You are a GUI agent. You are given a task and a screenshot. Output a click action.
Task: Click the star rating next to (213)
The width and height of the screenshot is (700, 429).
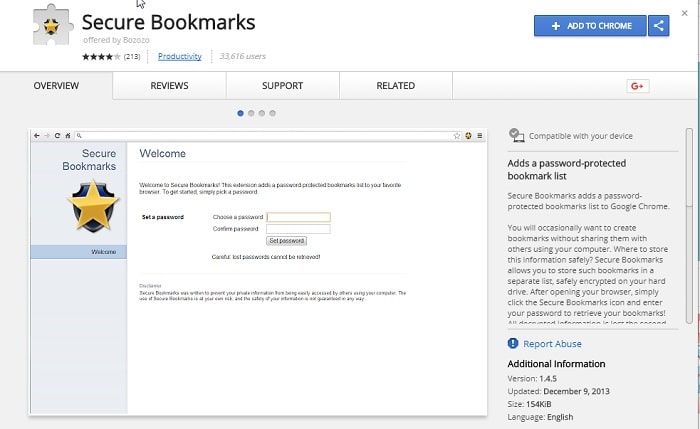101,56
